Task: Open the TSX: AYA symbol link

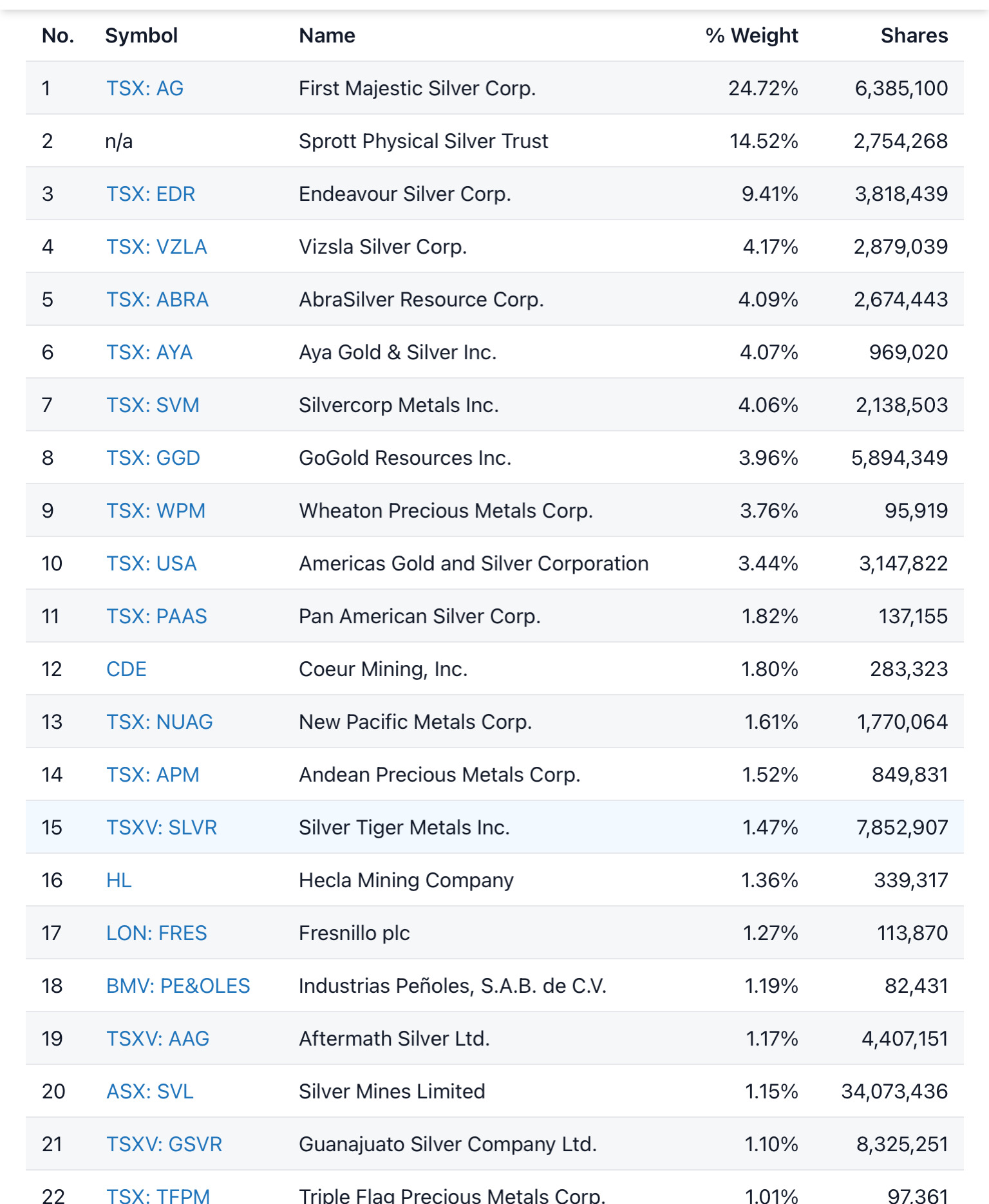Action: tap(149, 352)
